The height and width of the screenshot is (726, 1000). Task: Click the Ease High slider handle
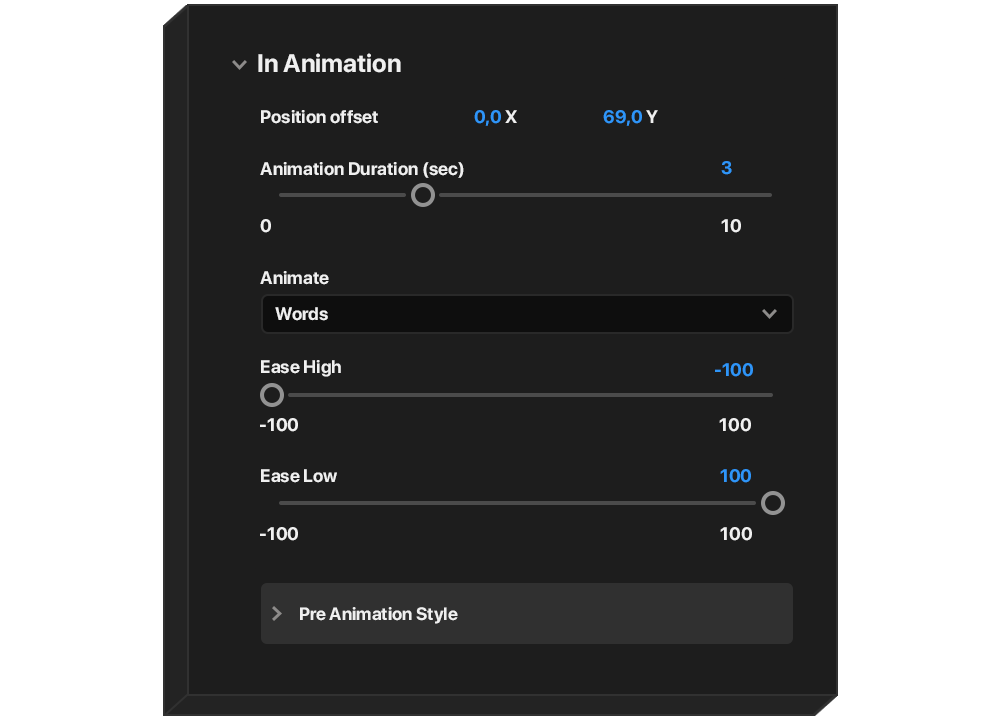point(272,395)
